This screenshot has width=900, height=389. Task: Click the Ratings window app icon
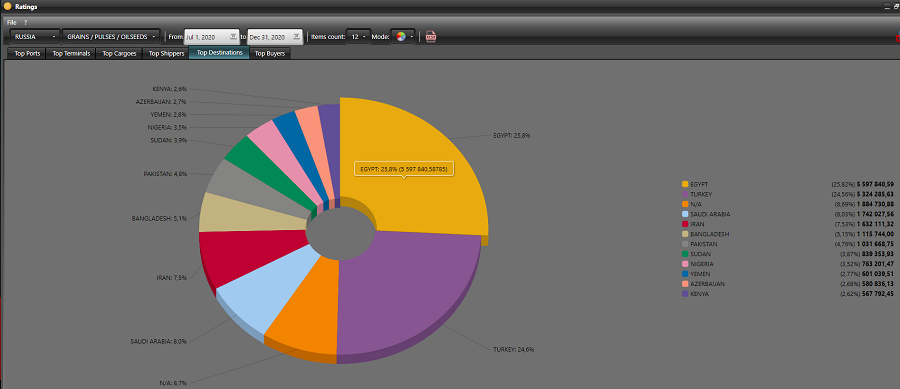coord(7,6)
